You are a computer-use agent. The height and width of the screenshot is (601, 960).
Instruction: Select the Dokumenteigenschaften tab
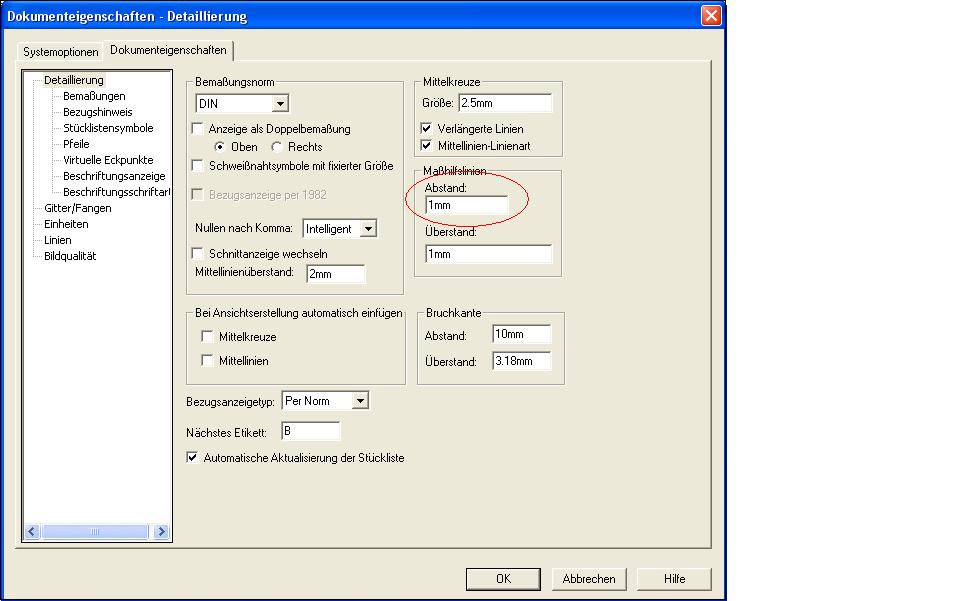point(168,50)
